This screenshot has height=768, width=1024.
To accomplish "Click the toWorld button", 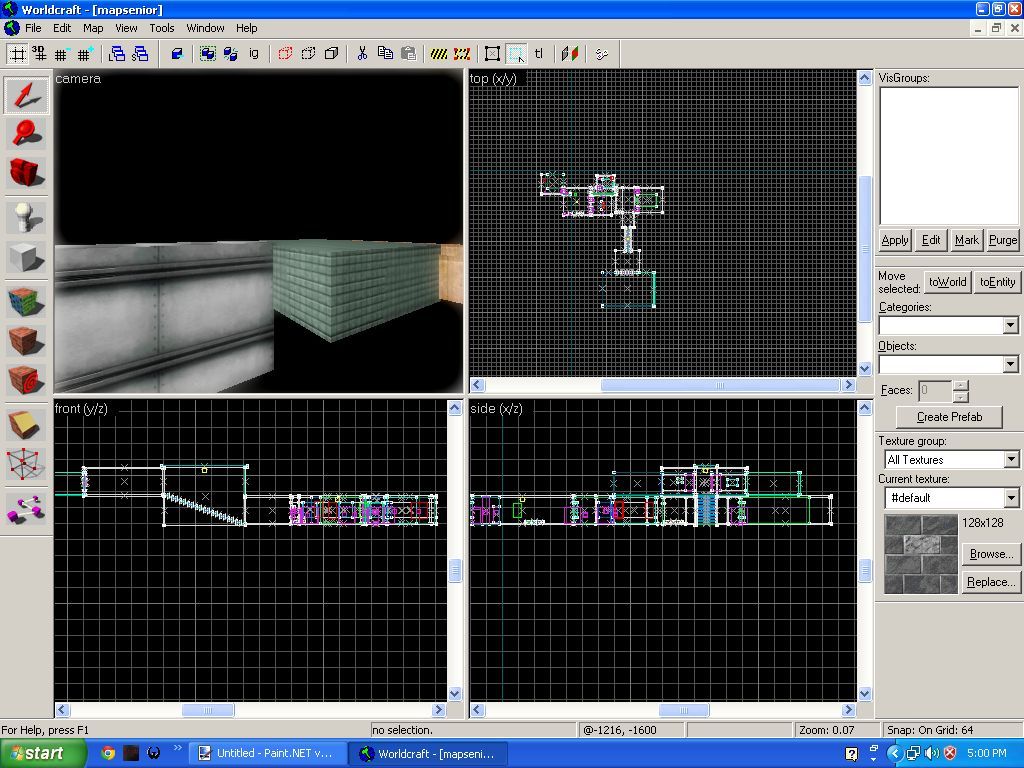I will click(x=948, y=281).
